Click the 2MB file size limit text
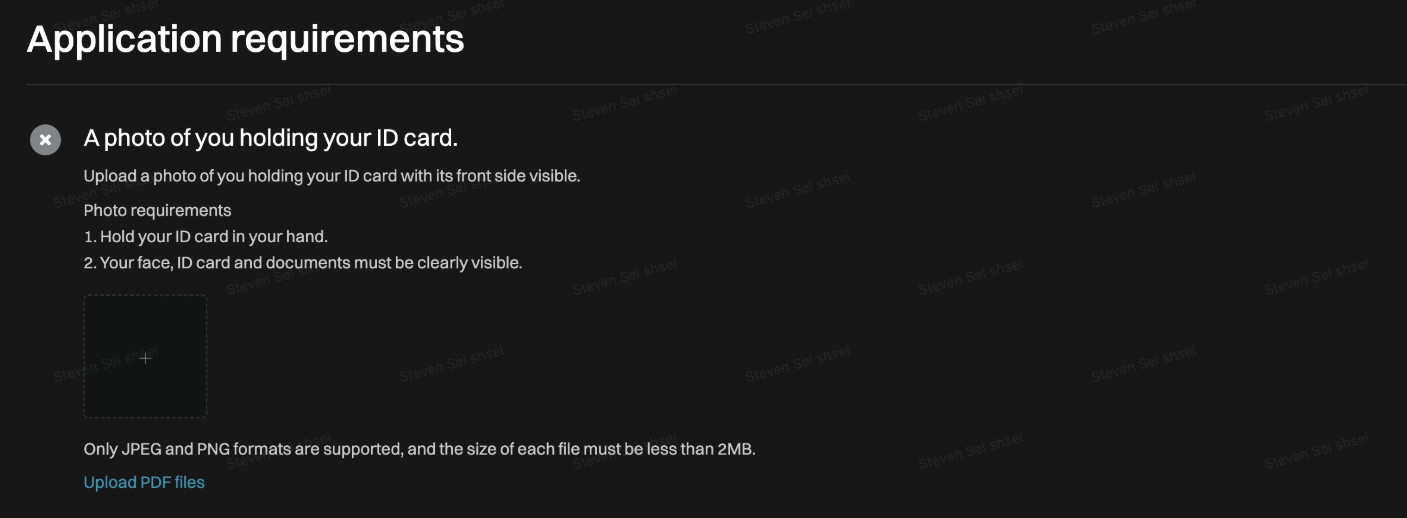Image resolution: width=1407 pixels, height=518 pixels. pyautogui.click(x=735, y=449)
